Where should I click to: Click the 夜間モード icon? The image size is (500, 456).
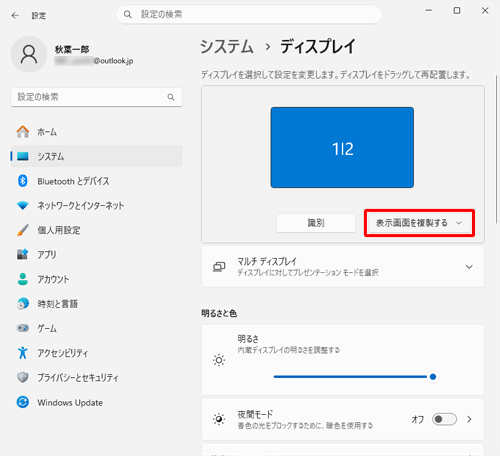219,419
